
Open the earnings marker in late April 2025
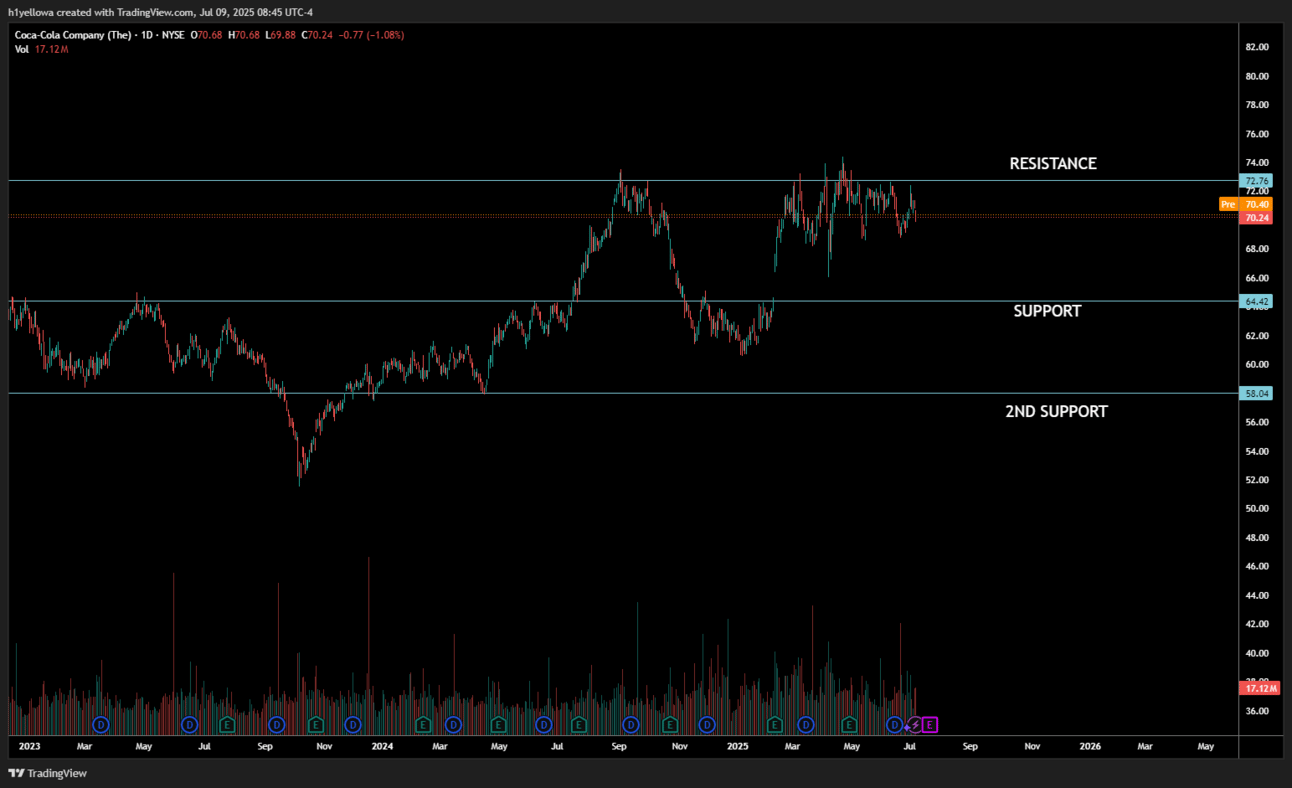[849, 724]
